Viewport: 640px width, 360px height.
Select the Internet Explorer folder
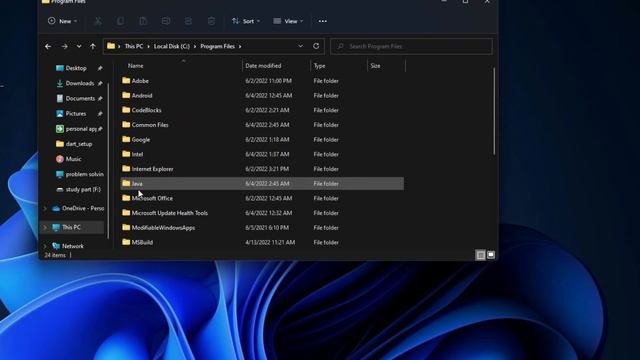(x=262, y=169)
